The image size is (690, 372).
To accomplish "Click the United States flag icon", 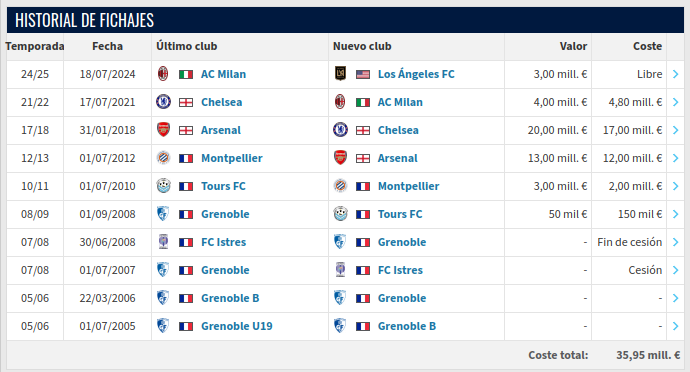I will [363, 74].
